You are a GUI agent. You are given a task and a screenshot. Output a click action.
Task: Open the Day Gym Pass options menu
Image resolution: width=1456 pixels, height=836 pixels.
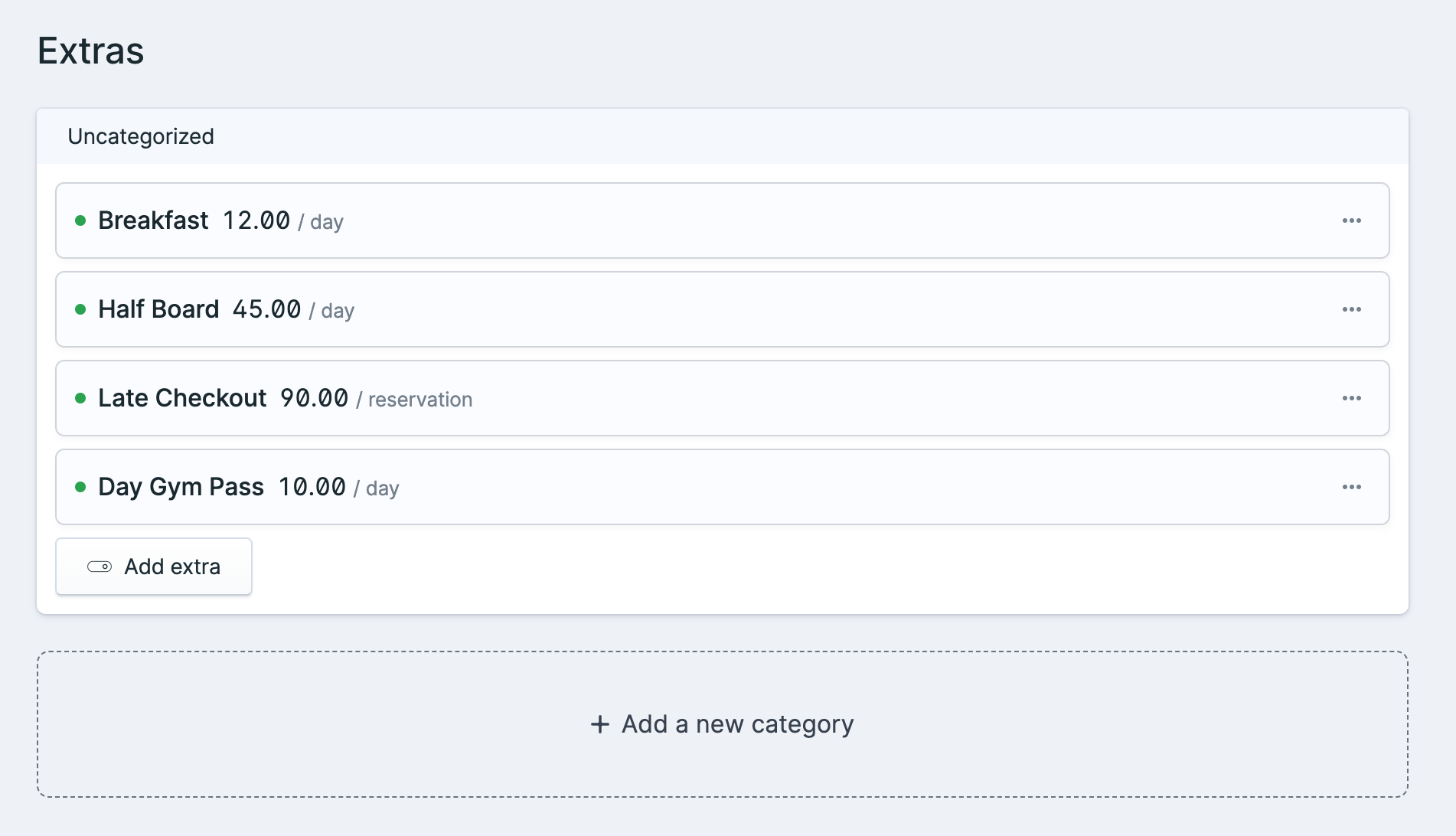pos(1352,487)
